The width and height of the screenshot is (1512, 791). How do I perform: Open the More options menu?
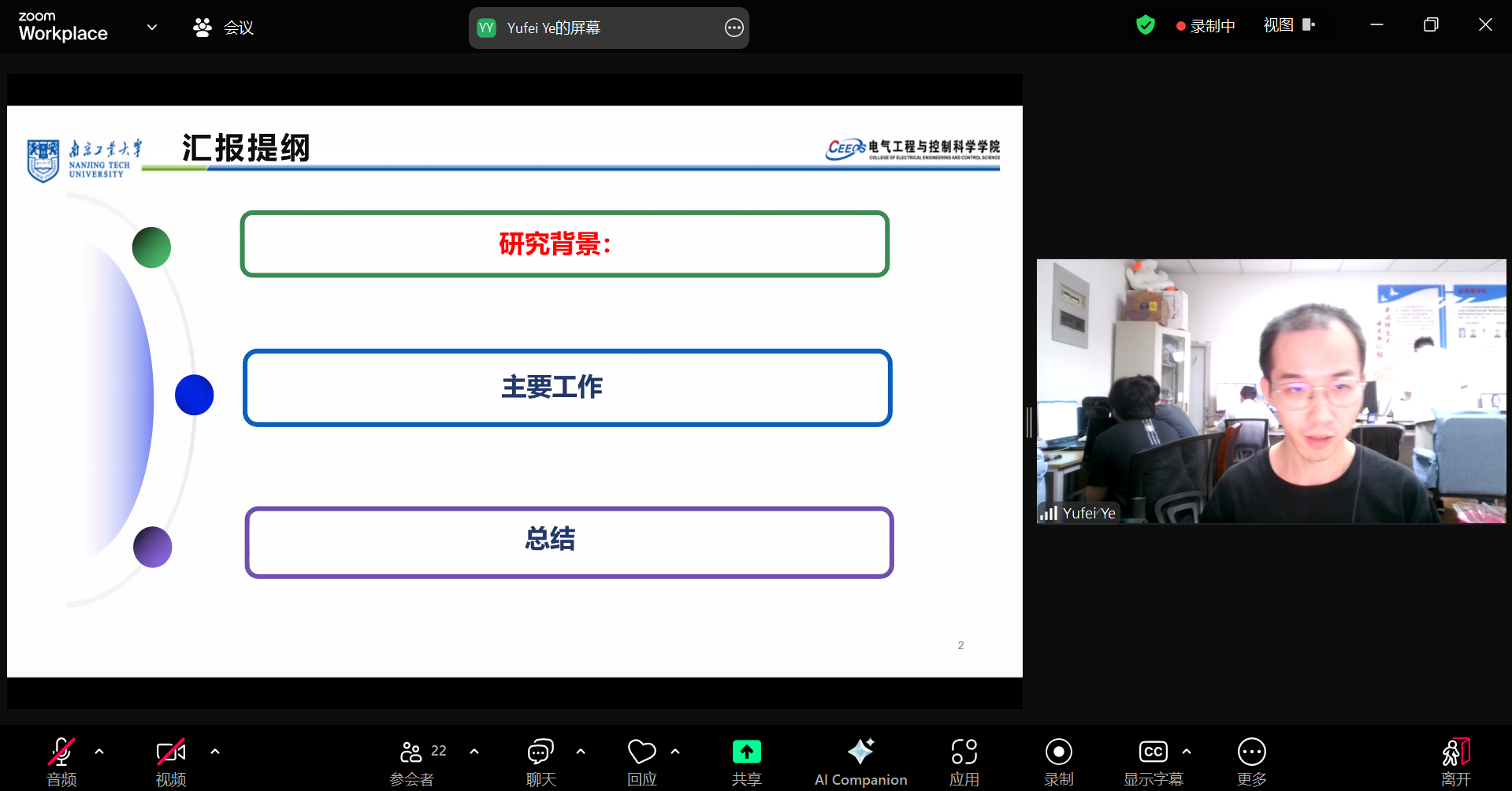1252,761
